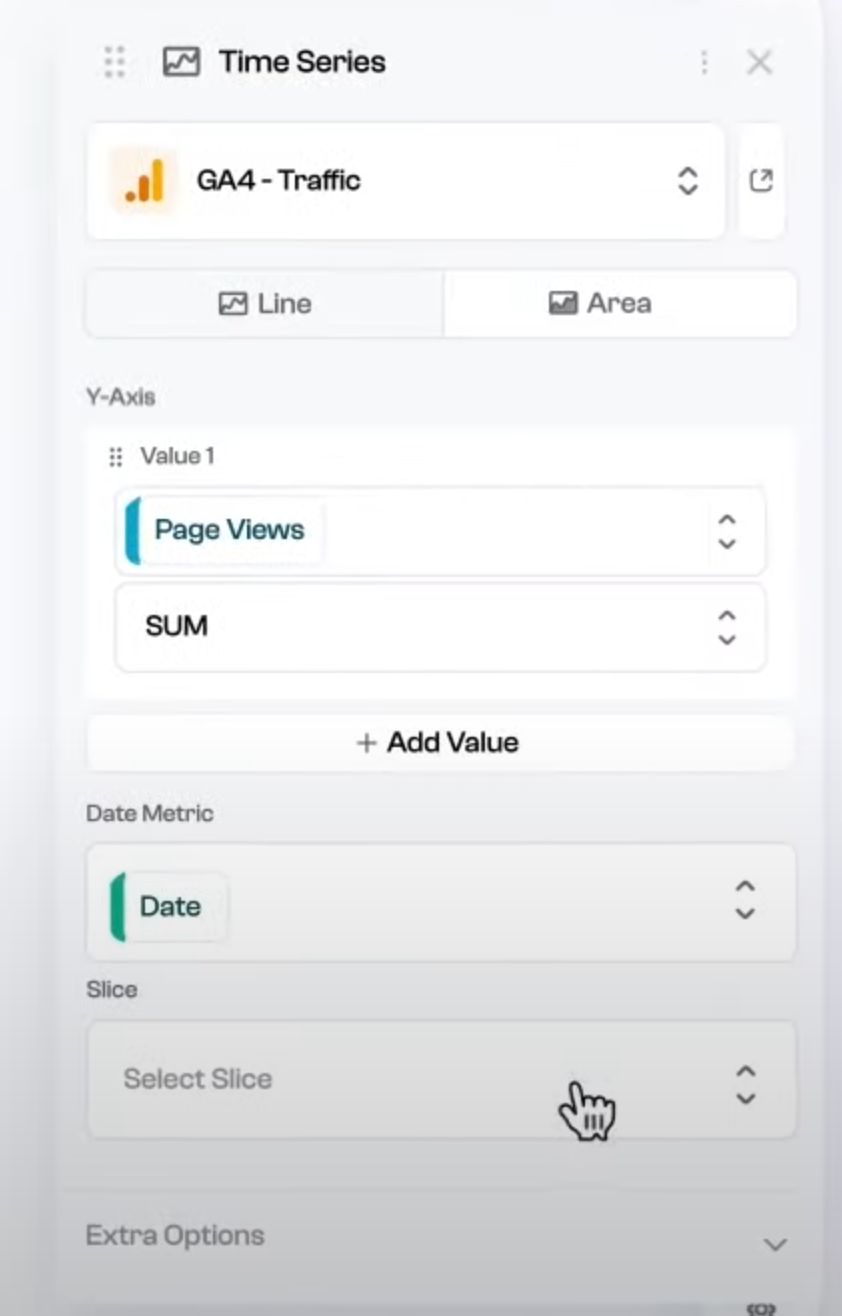Click the link icon at panel bottom

(x=761, y=1307)
